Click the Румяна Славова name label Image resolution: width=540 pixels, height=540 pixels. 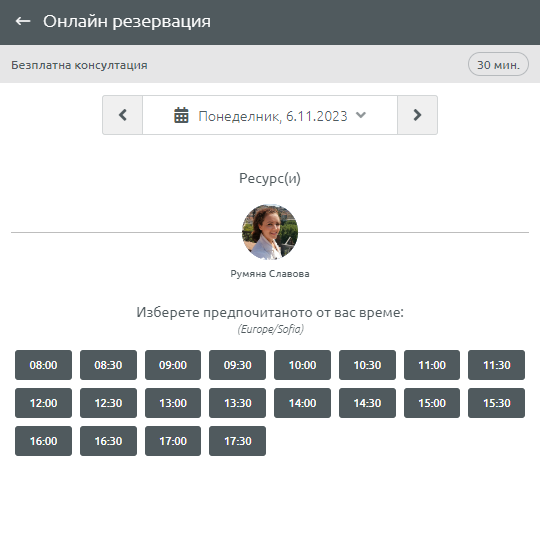pos(270,274)
